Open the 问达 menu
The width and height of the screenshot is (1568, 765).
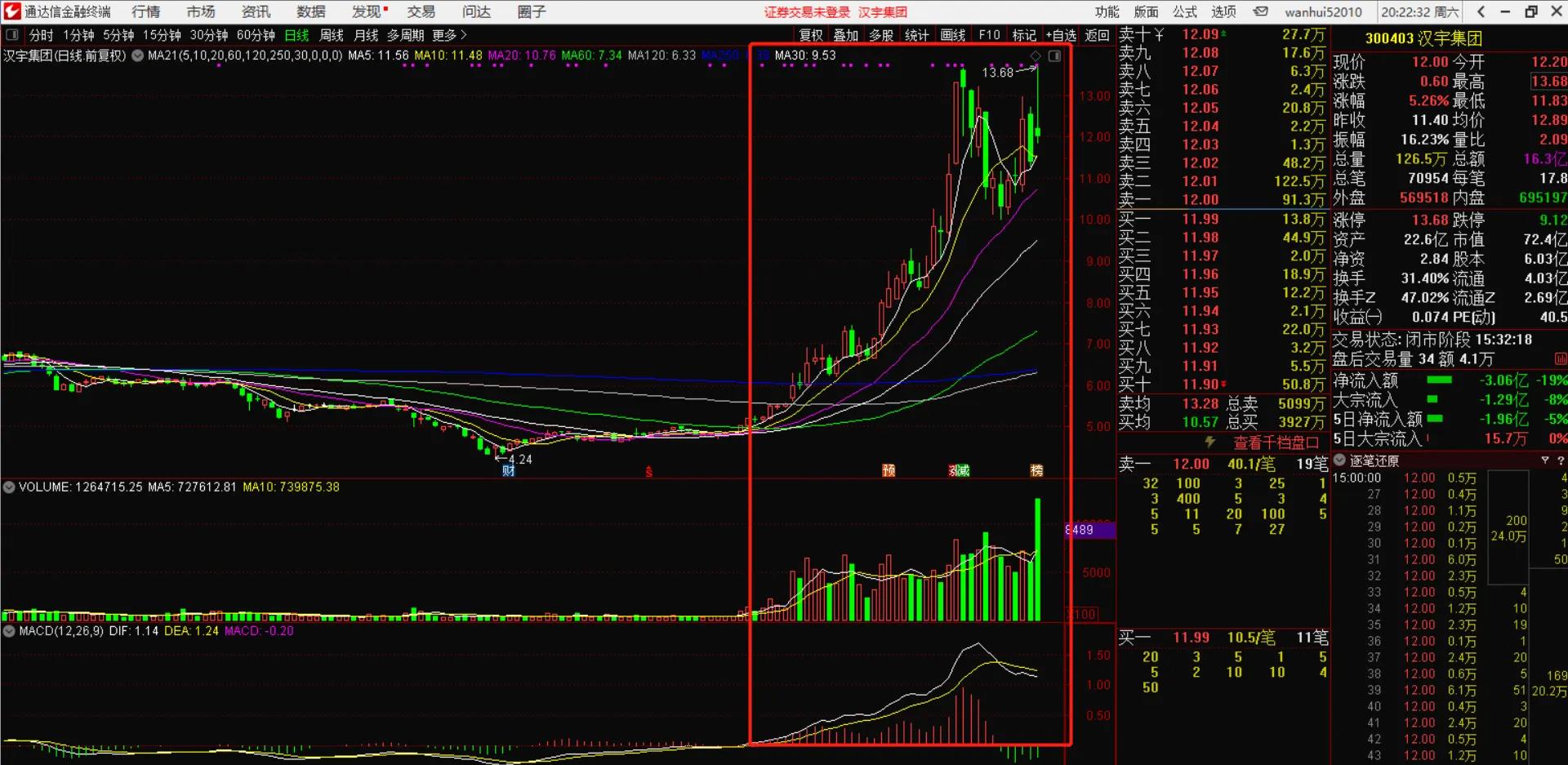(476, 11)
